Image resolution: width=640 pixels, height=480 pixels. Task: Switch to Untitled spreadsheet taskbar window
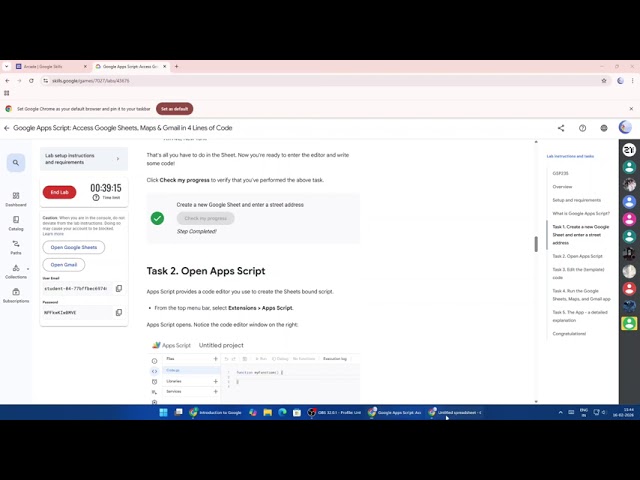(456, 412)
